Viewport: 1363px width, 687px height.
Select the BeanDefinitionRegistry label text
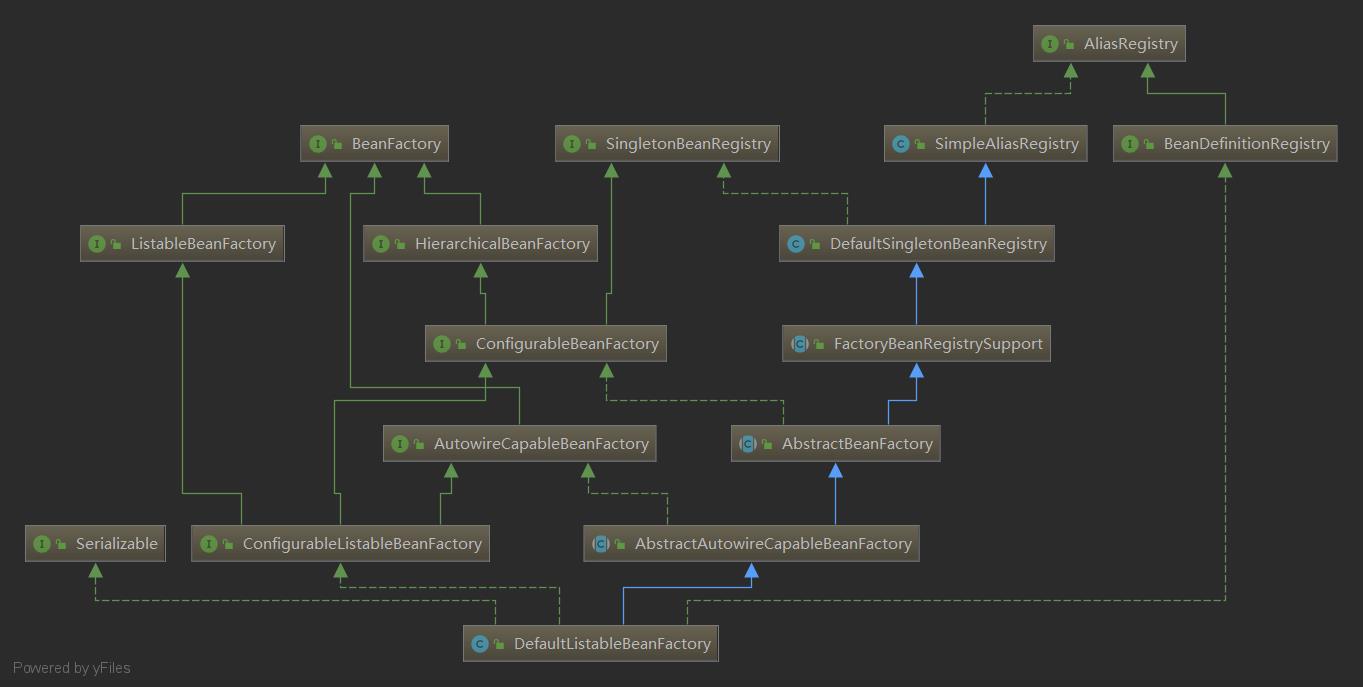tap(1247, 144)
